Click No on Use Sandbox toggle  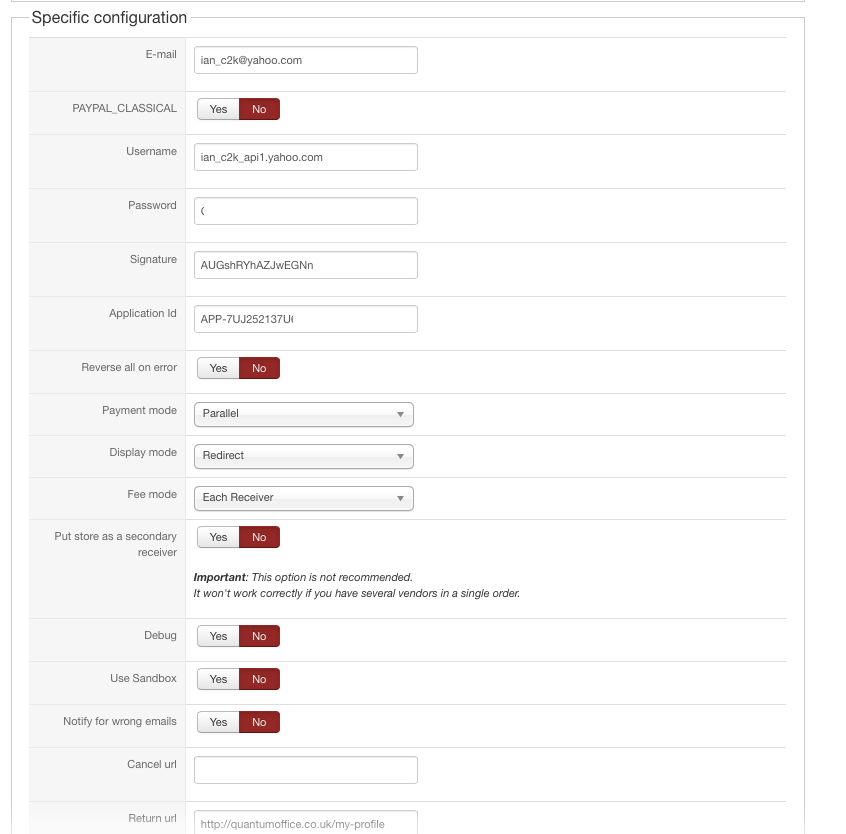tap(259, 679)
